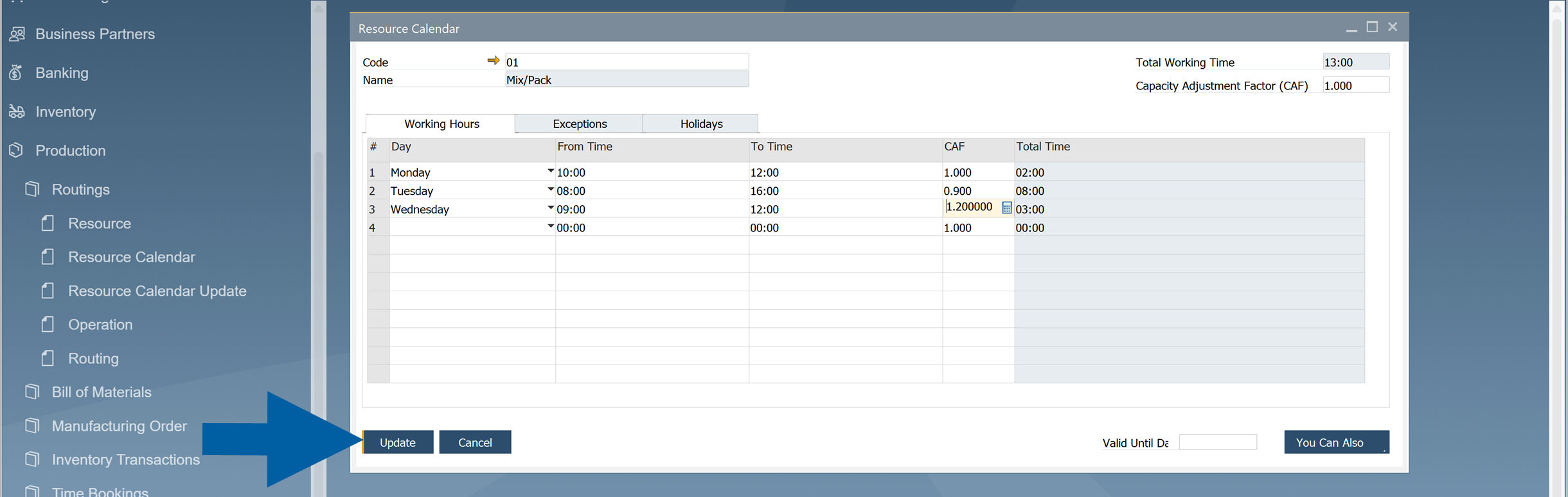
Task: Click the Routings folder icon
Action: (x=32, y=189)
